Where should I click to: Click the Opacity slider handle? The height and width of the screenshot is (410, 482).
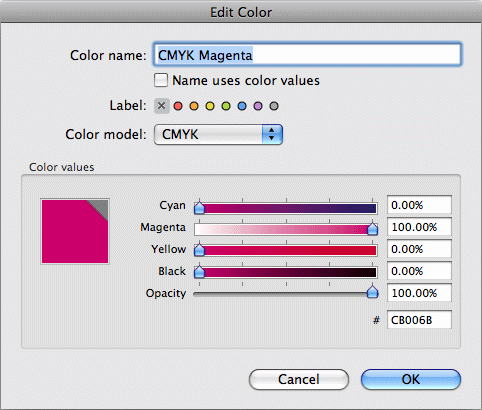pyautogui.click(x=372, y=292)
